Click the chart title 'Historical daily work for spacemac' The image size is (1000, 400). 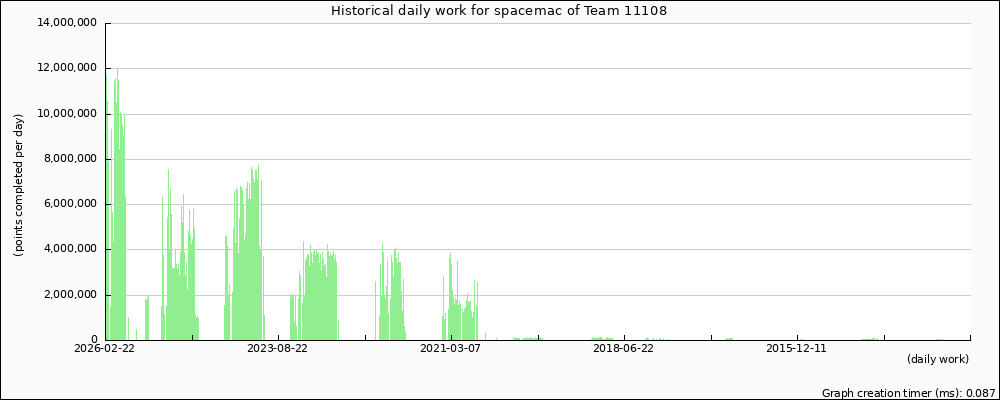[x=499, y=11]
